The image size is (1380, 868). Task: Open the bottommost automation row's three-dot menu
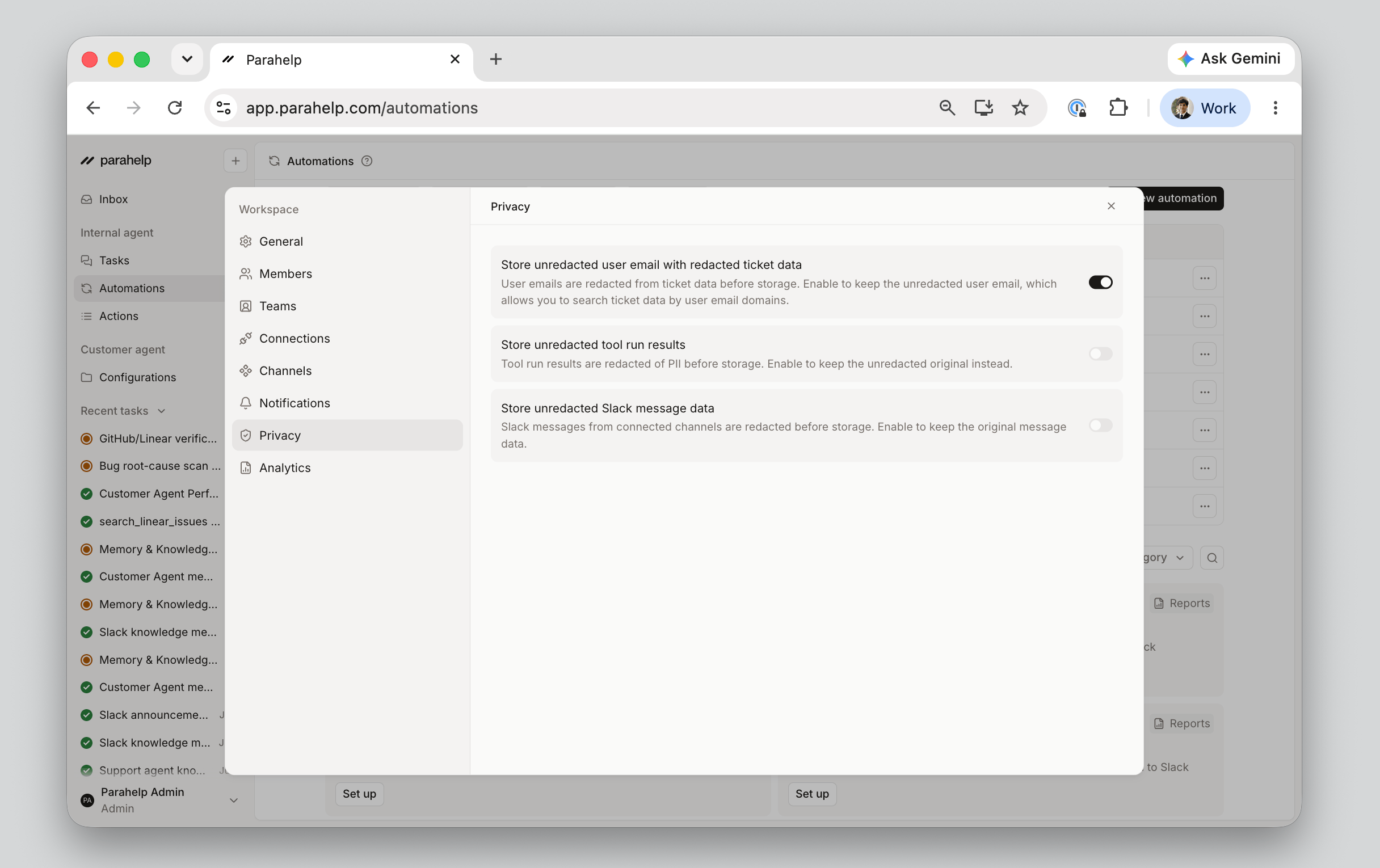coord(1204,507)
